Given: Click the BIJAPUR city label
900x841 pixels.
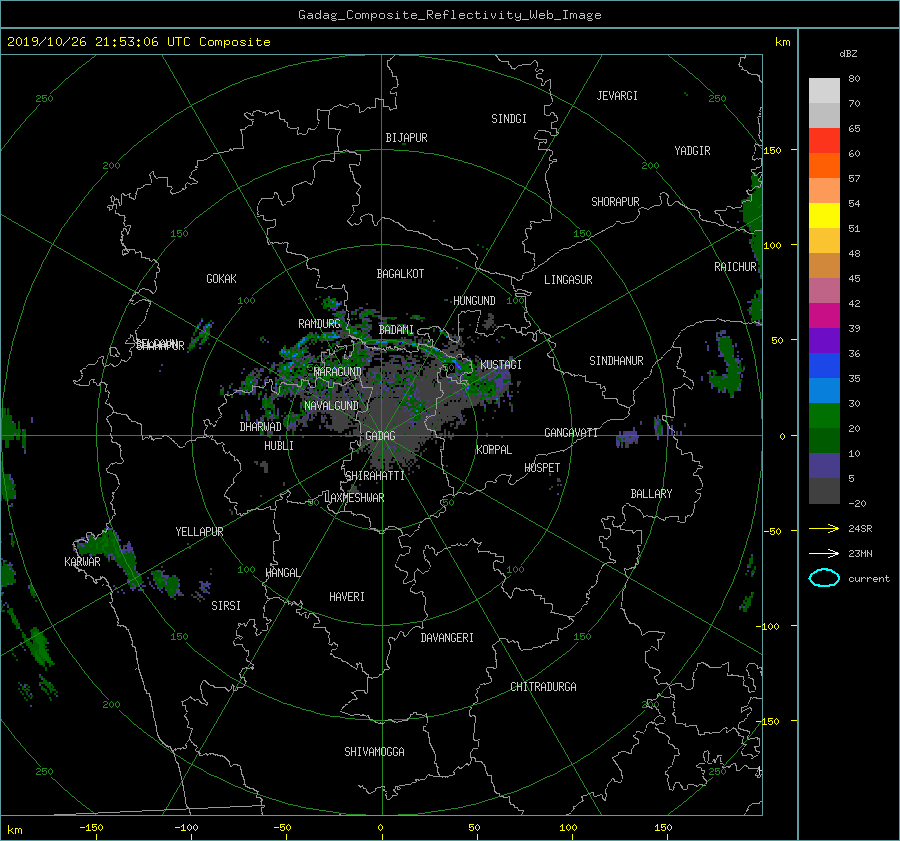Looking at the screenshot, I should coord(406,138).
